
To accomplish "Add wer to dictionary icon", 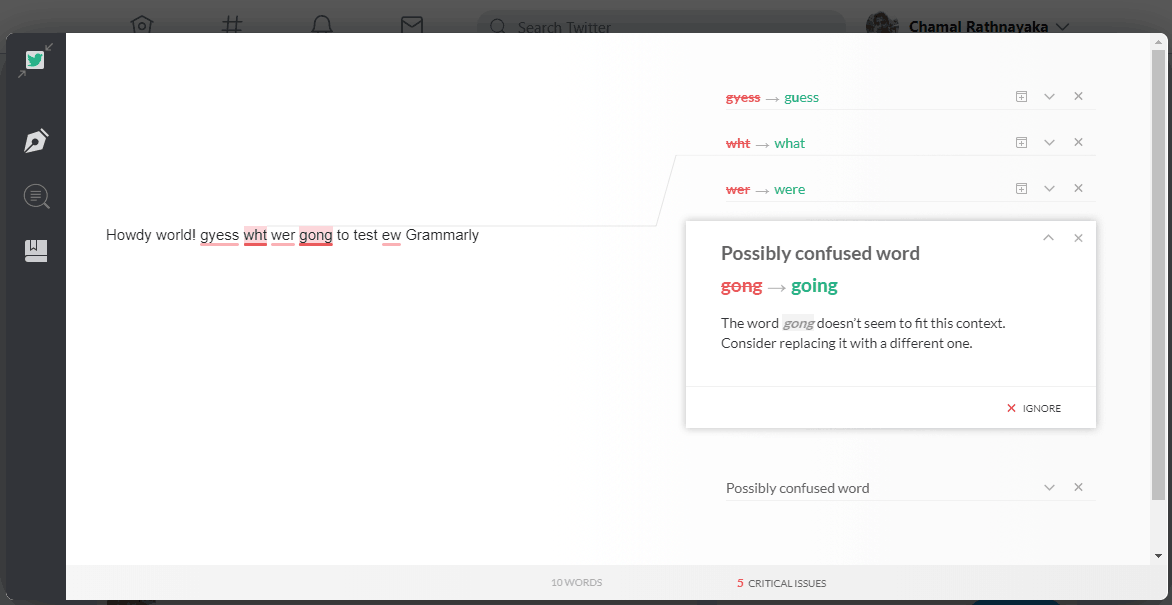I will click(x=1021, y=188).
